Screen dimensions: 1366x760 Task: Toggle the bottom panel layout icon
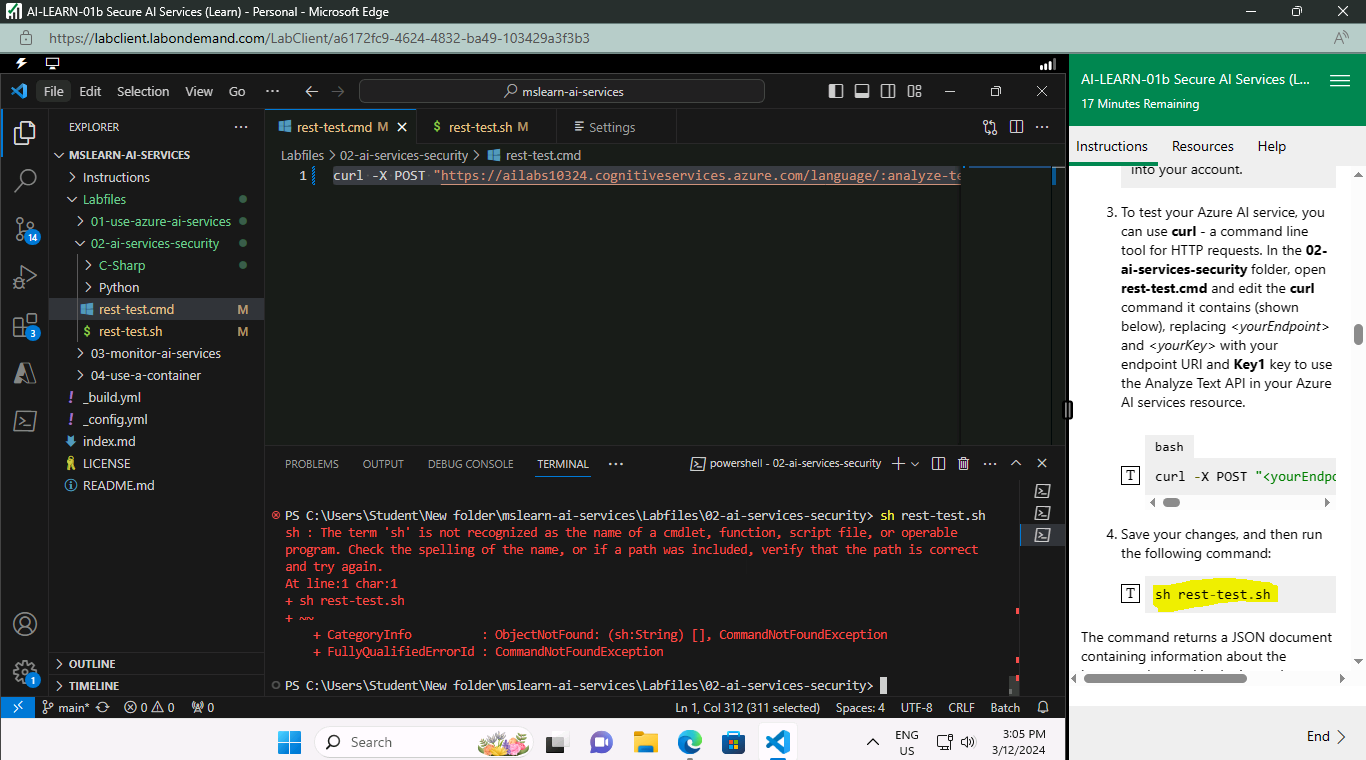[x=862, y=91]
